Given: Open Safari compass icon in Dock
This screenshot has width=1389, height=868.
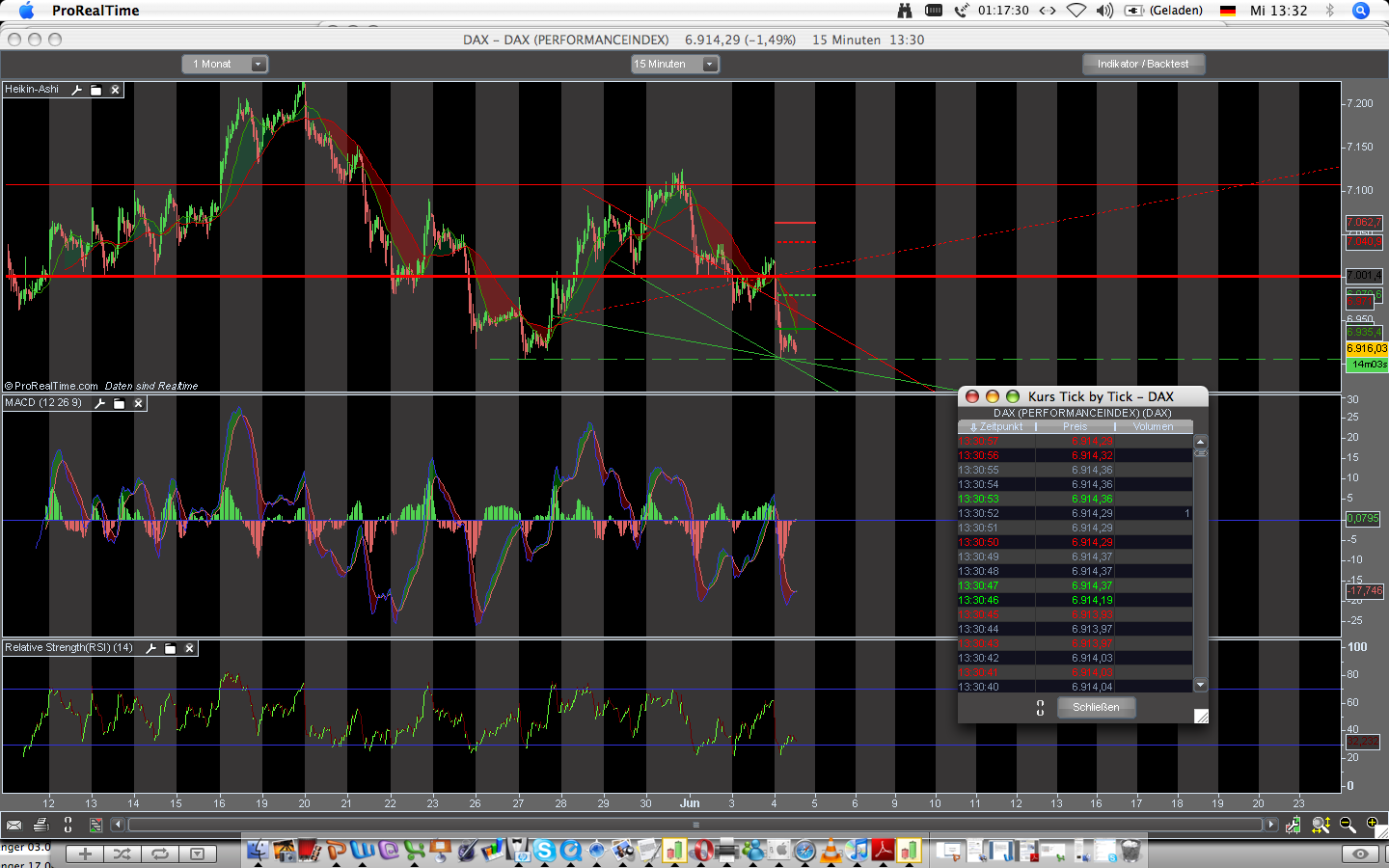Looking at the screenshot, I should coord(804,850).
